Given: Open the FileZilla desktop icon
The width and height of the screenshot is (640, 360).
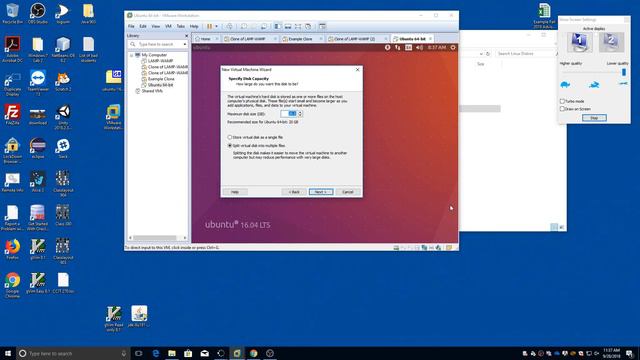Looking at the screenshot, I should coord(12,114).
